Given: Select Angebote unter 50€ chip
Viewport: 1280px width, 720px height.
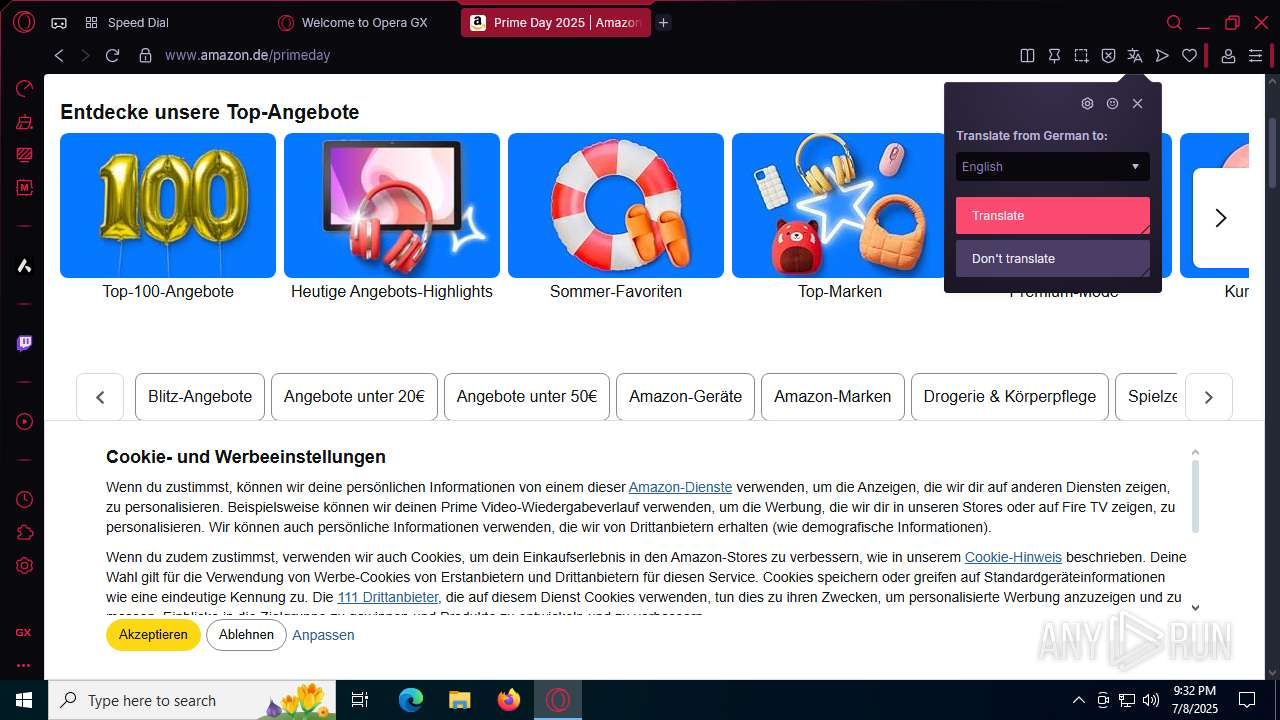Looking at the screenshot, I should click(x=527, y=397).
